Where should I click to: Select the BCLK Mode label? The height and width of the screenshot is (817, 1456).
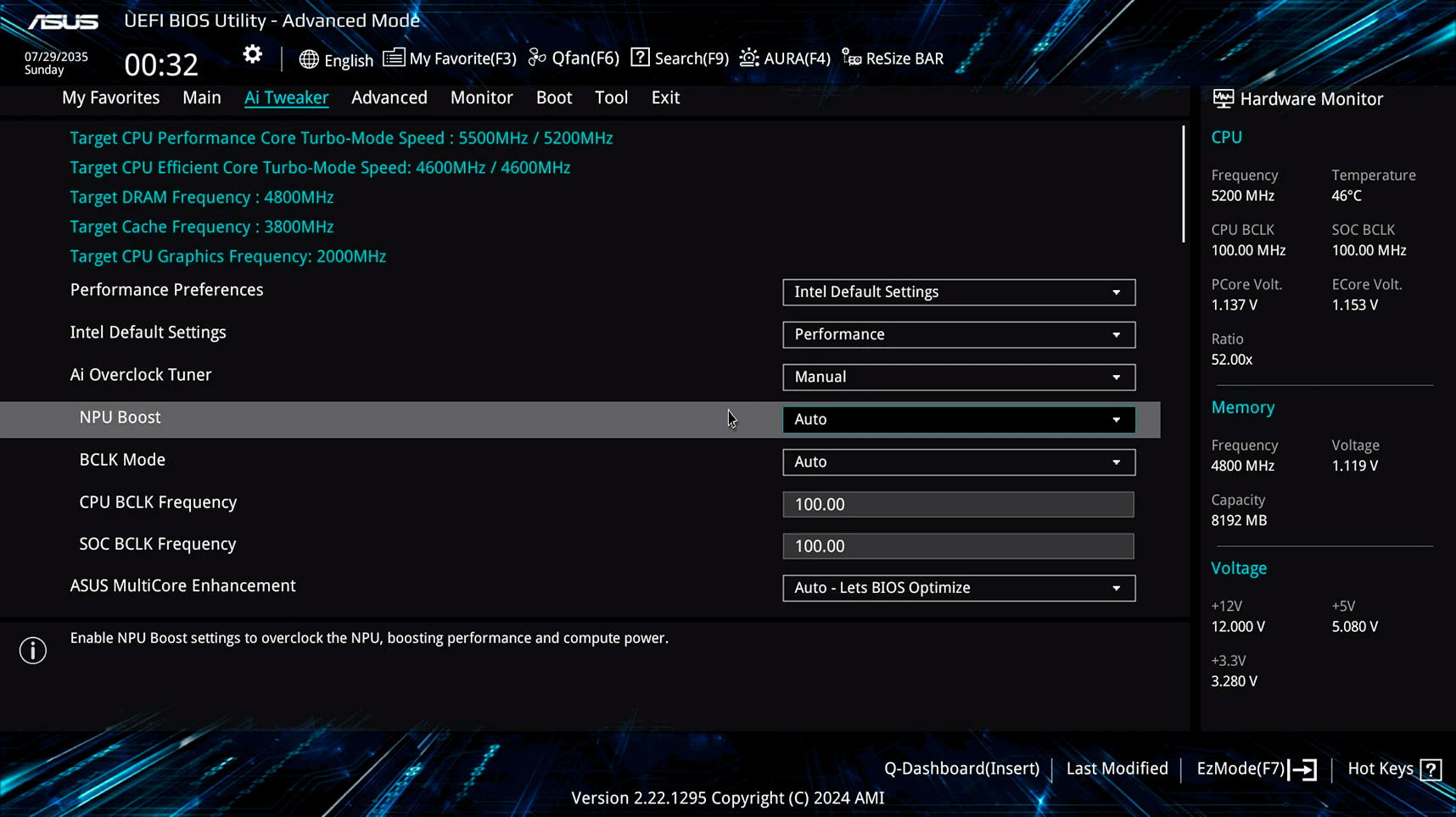[122, 460]
